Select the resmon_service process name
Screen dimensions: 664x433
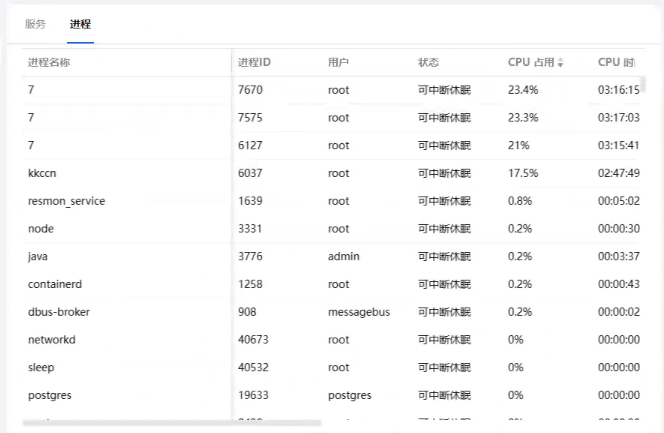[66, 201]
